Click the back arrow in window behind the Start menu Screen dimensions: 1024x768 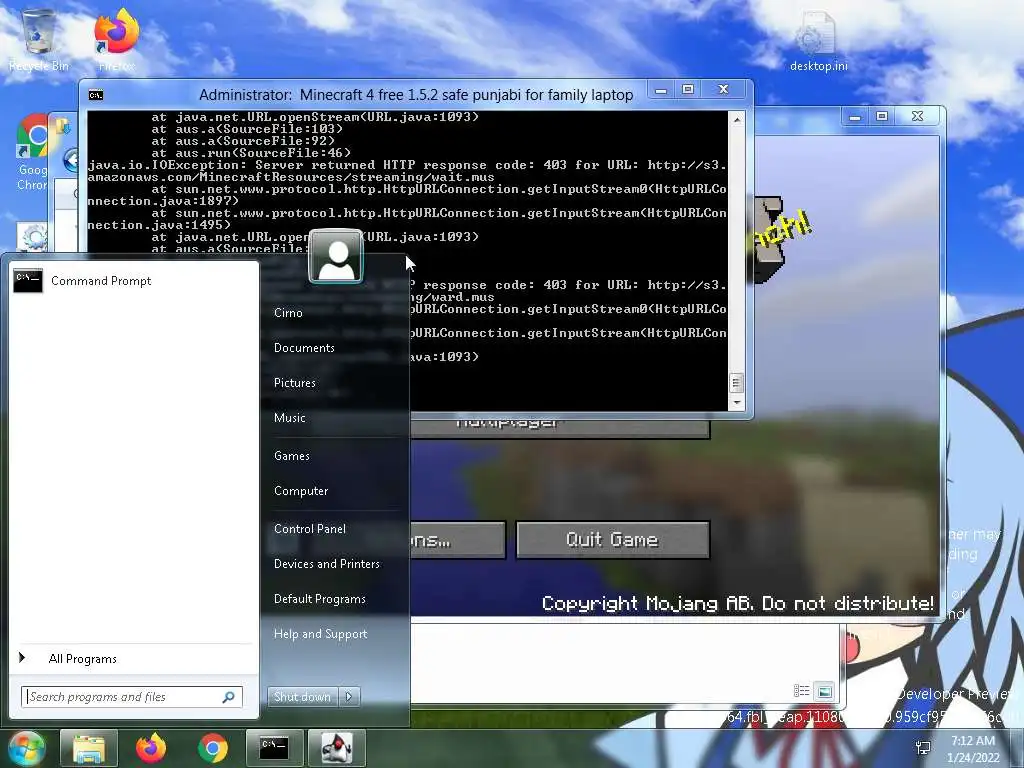point(71,160)
